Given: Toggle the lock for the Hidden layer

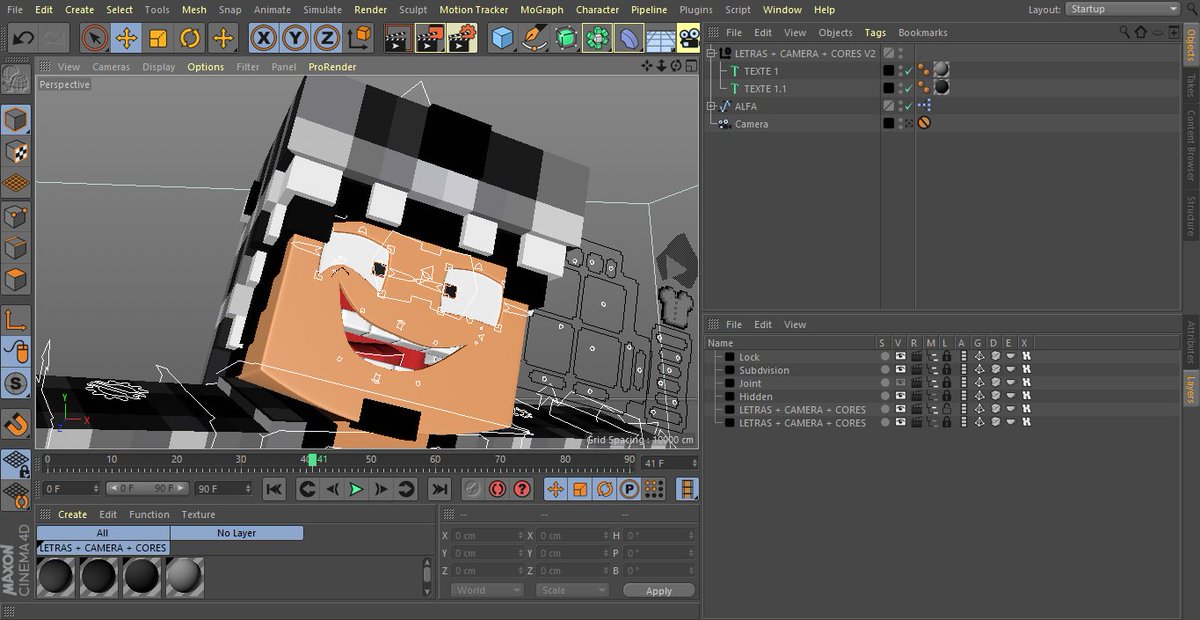Looking at the screenshot, I should tap(946, 397).
